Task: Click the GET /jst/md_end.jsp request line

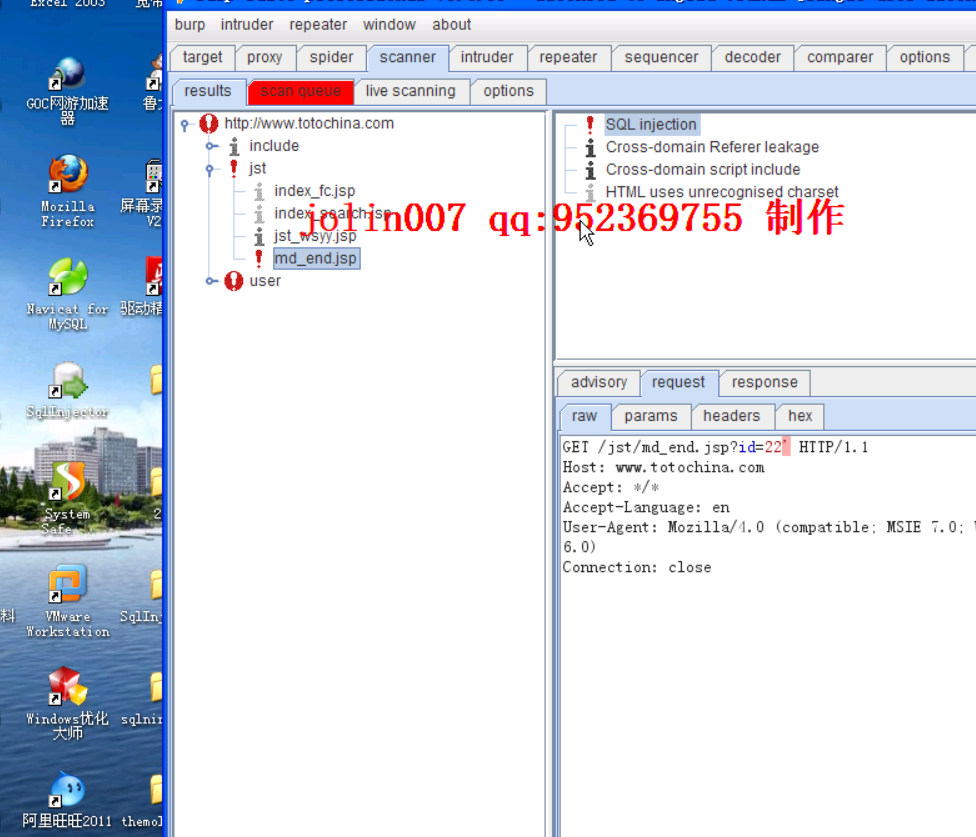Action: tap(715, 447)
